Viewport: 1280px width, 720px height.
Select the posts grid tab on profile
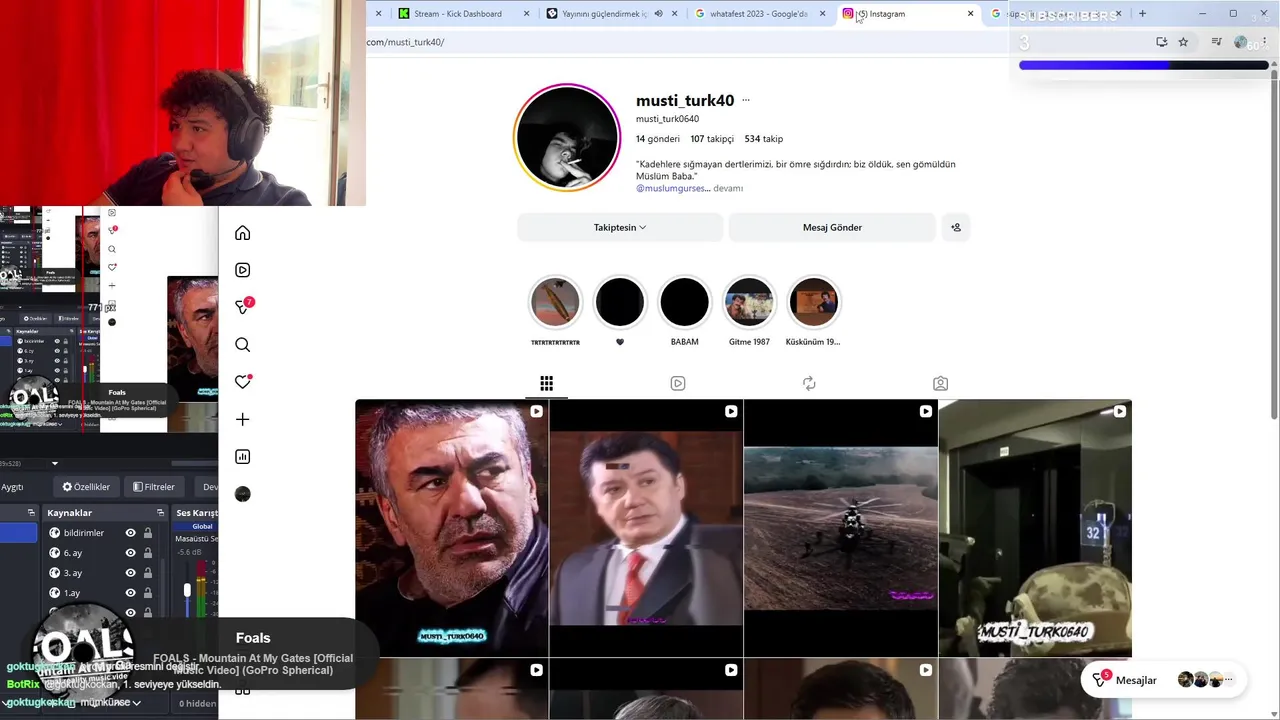[x=546, y=383]
